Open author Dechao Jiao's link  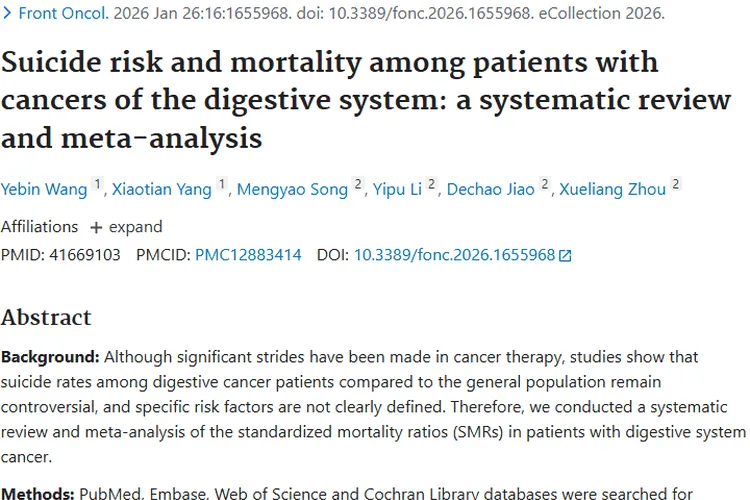point(490,189)
